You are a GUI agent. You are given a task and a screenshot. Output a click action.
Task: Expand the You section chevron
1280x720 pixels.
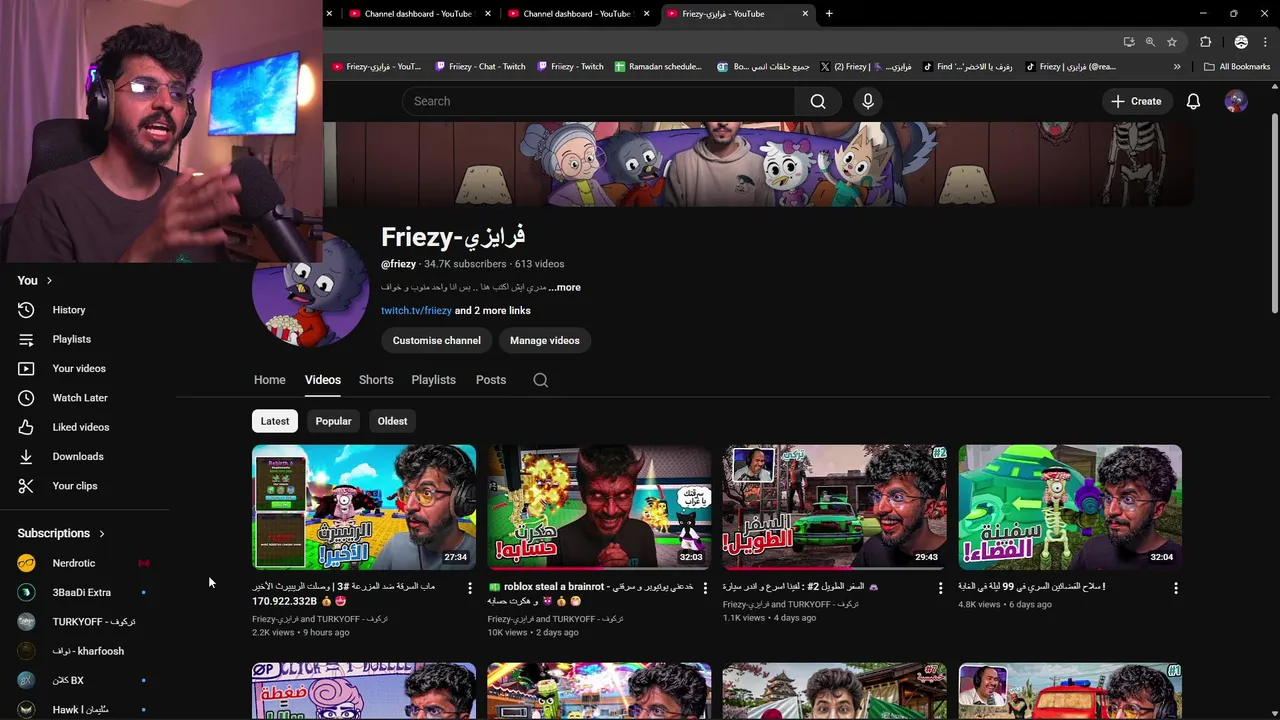pyautogui.click(x=49, y=281)
